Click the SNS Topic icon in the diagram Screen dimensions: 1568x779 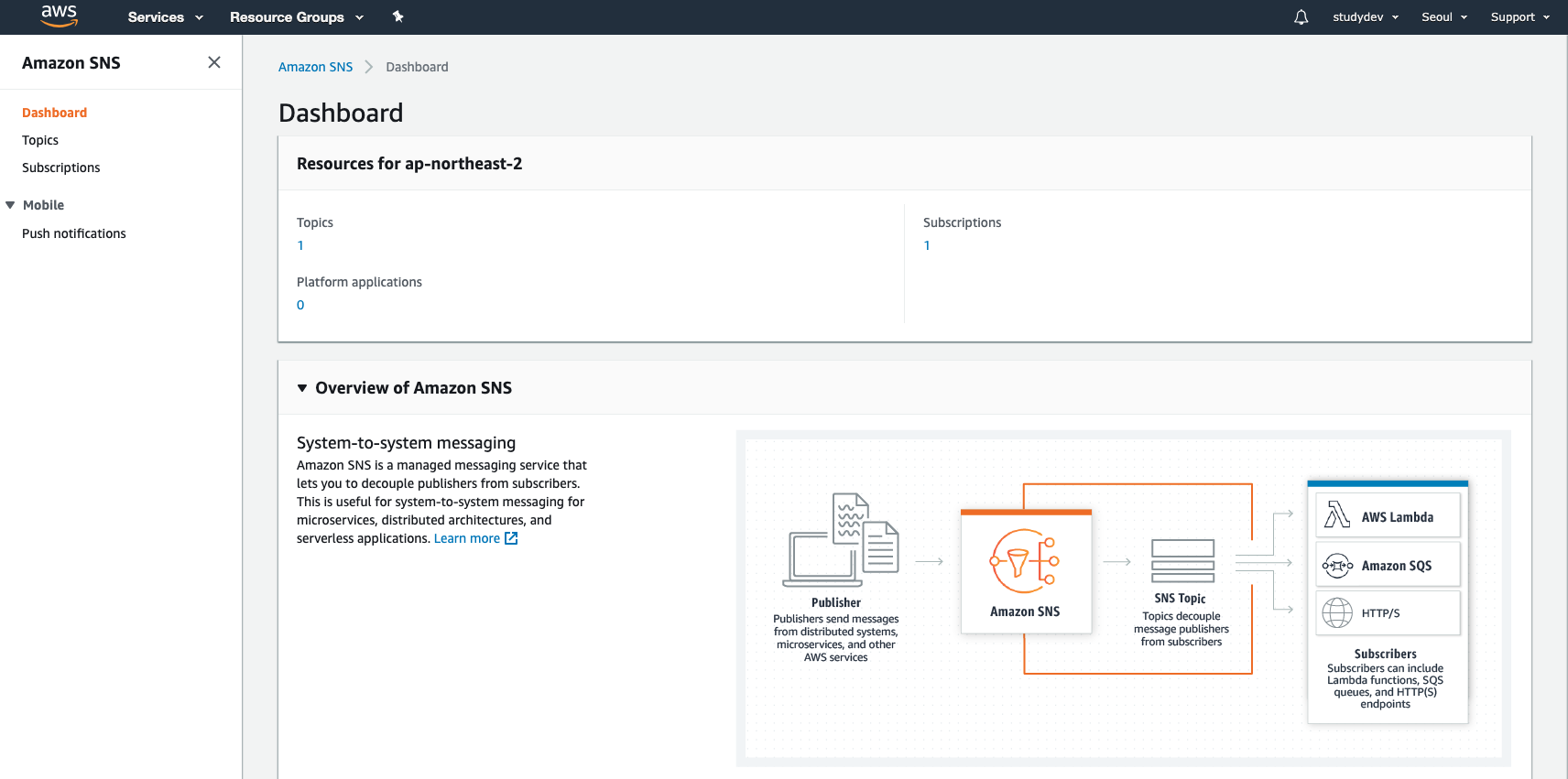[1182, 561]
